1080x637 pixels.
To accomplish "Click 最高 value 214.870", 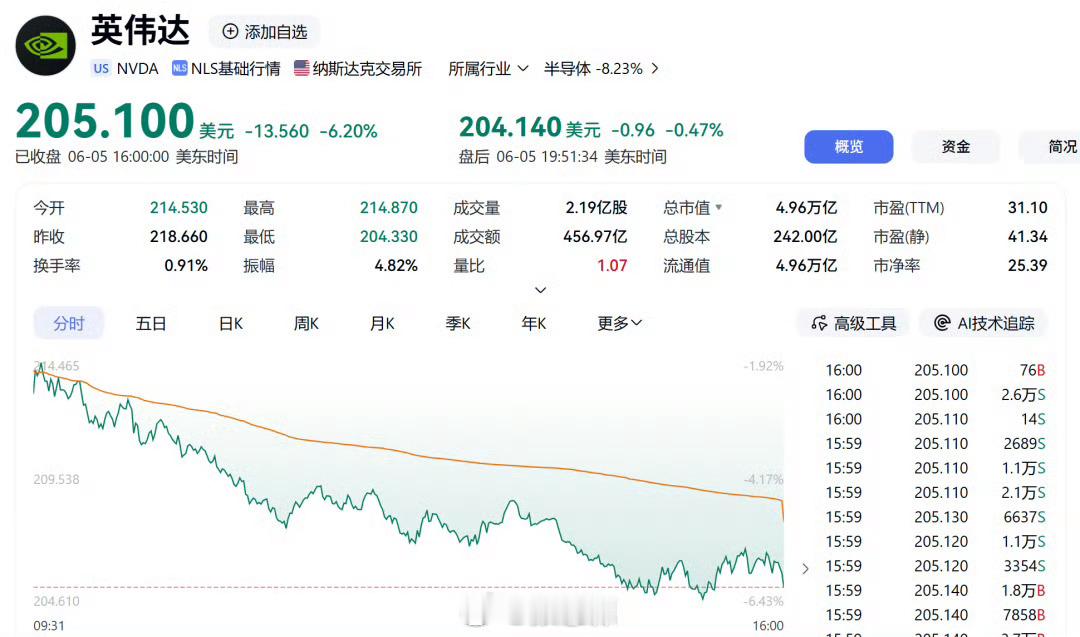I will point(388,207).
